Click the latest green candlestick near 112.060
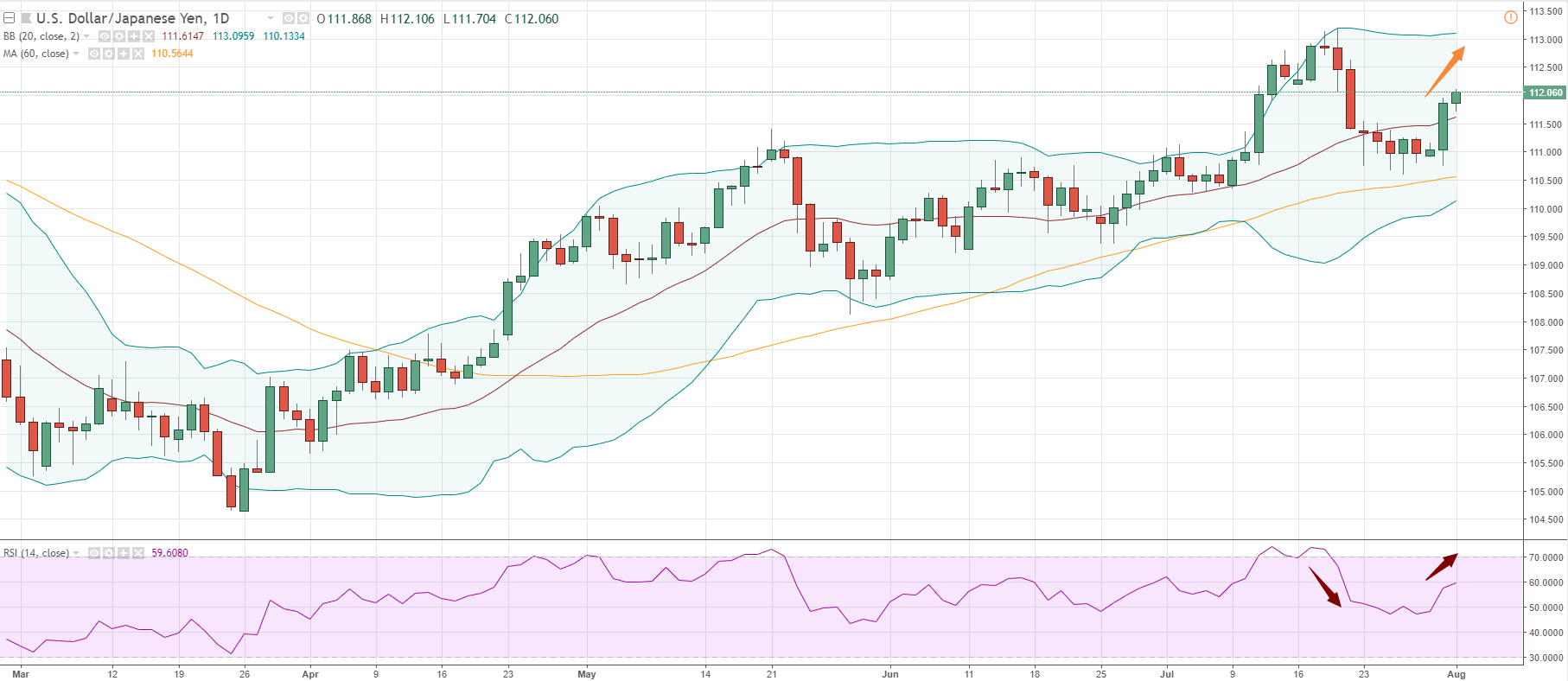 [x=1456, y=98]
